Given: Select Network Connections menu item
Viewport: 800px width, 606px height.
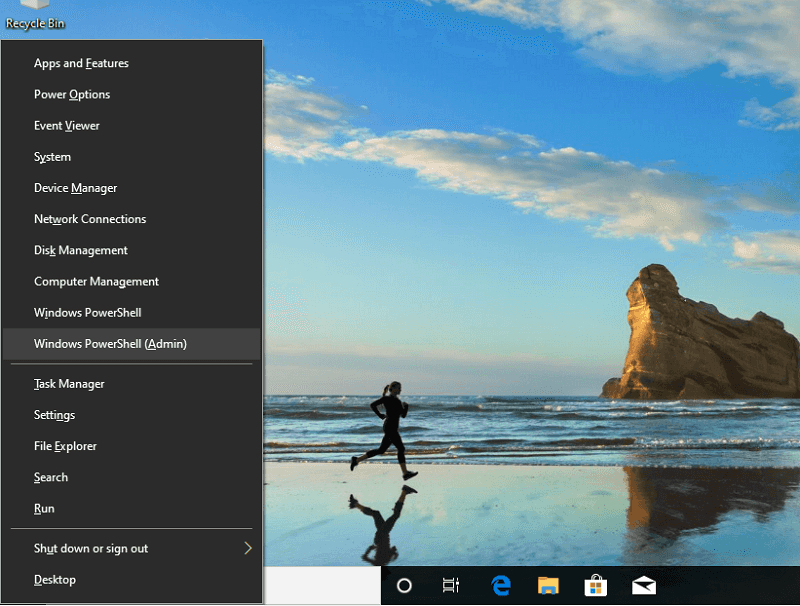Looking at the screenshot, I should (x=90, y=219).
